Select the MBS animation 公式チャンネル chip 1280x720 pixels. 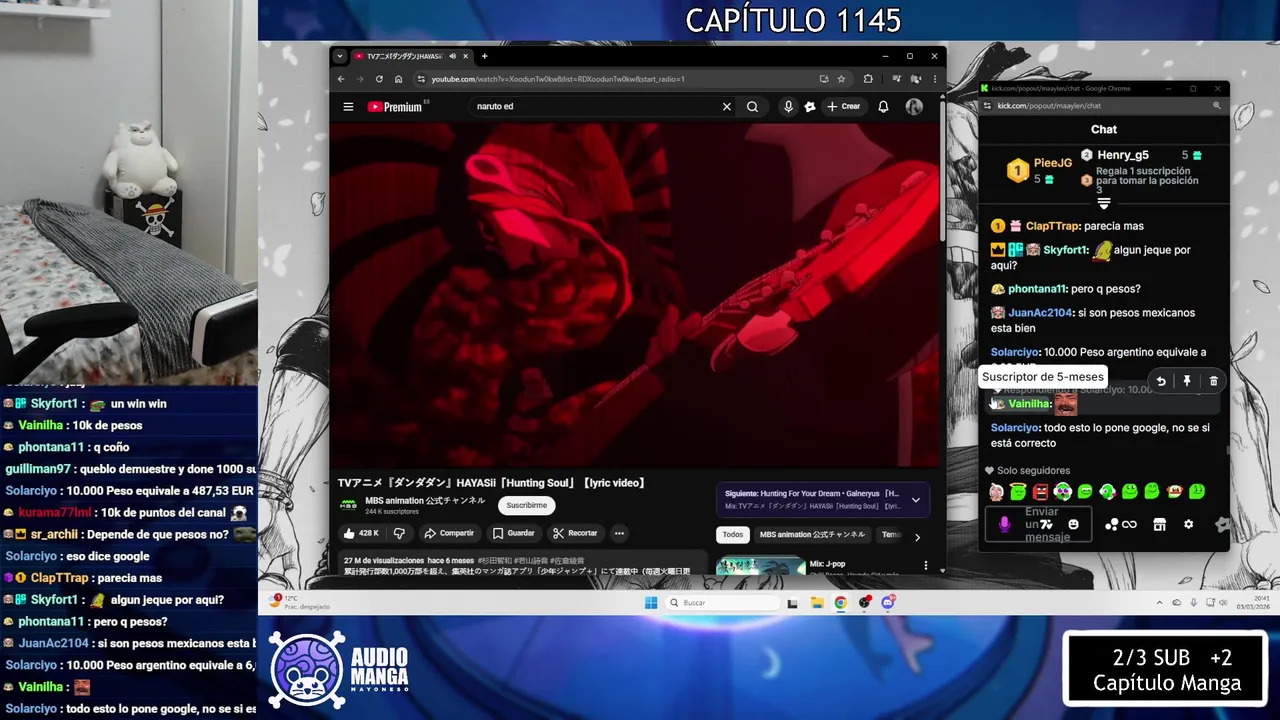pyautogui.click(x=812, y=535)
